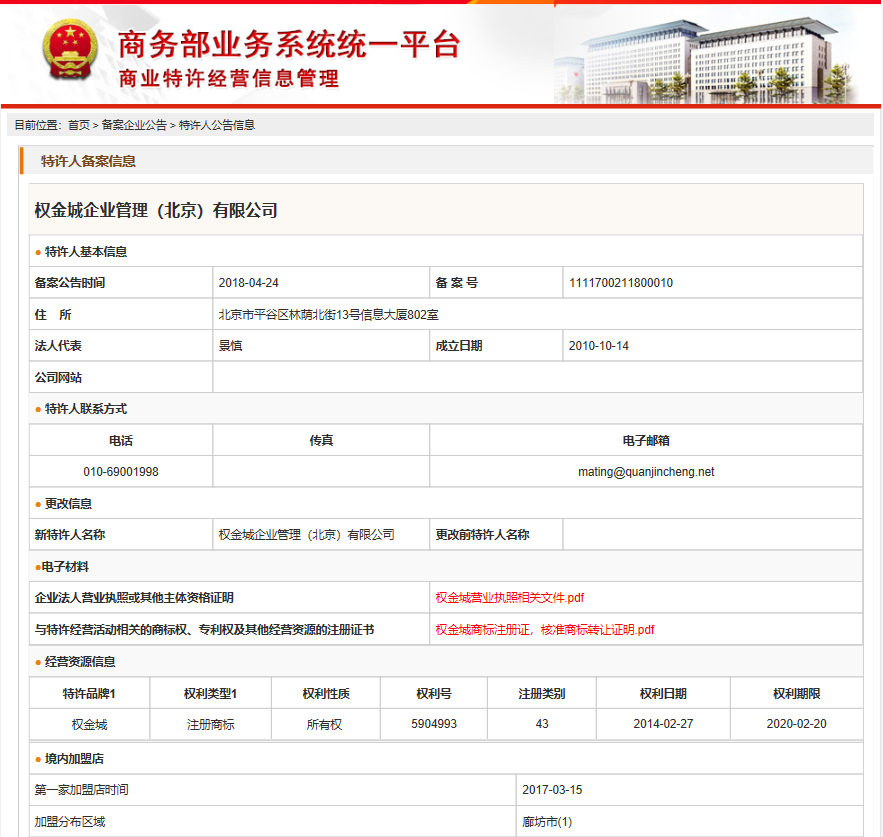Viewport: 883px width, 837px height.
Task: Click the 经营资源信息 section header
Action: (80, 662)
